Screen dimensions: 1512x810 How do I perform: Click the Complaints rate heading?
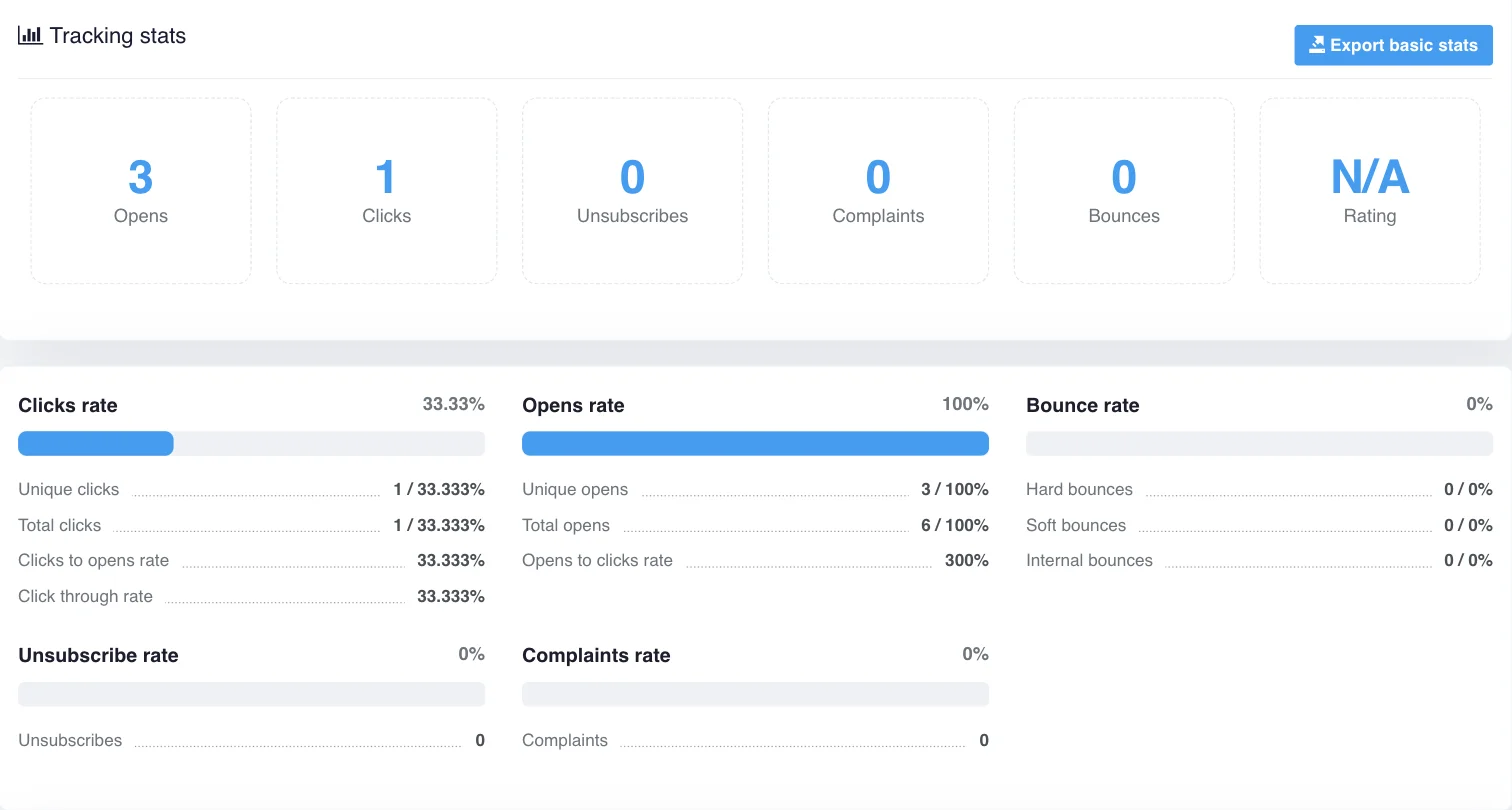tap(596, 655)
